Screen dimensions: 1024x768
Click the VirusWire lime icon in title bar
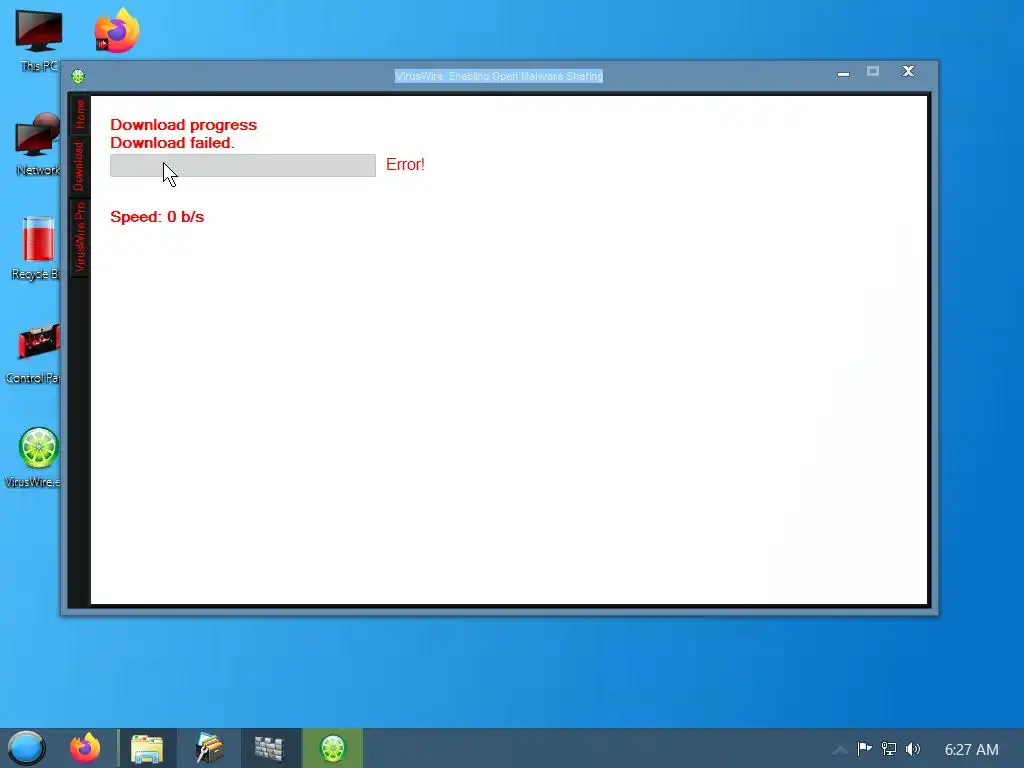[x=78, y=76]
